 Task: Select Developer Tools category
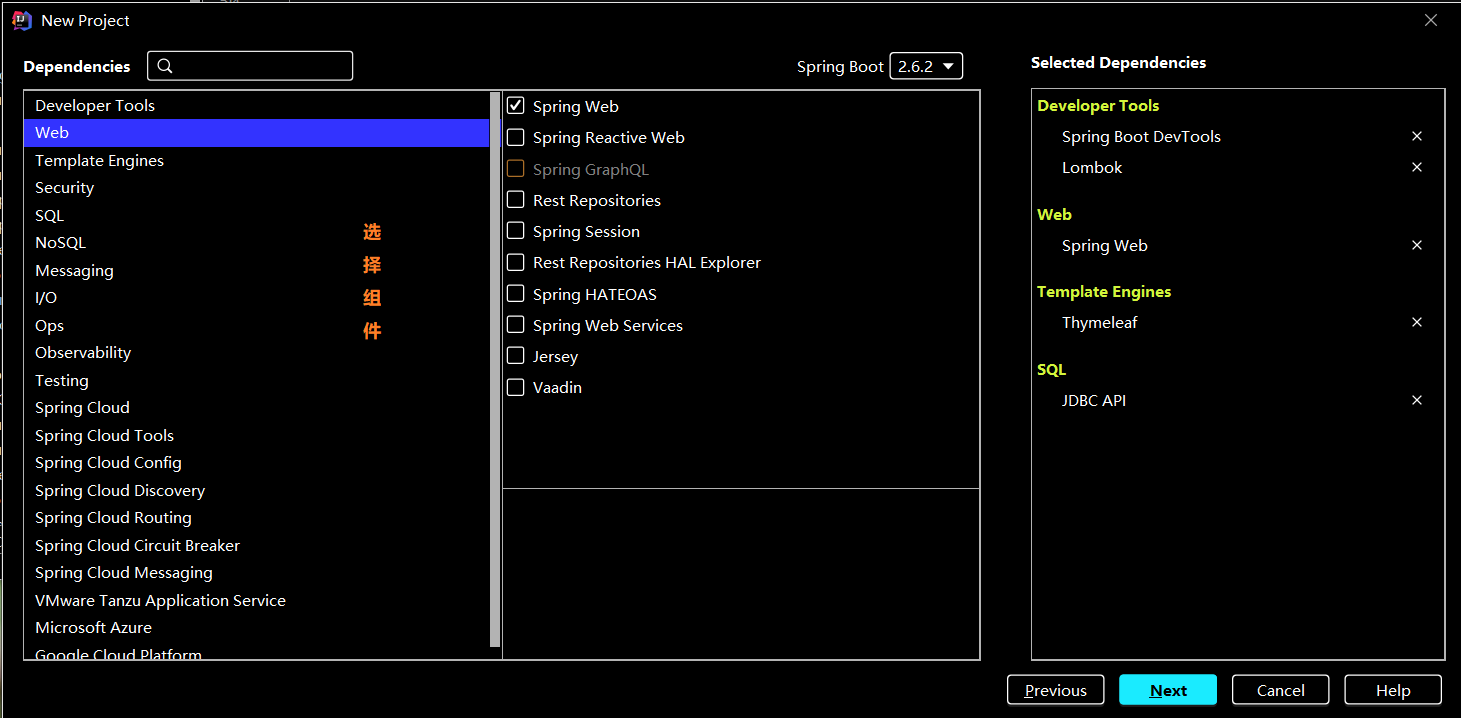pos(256,105)
